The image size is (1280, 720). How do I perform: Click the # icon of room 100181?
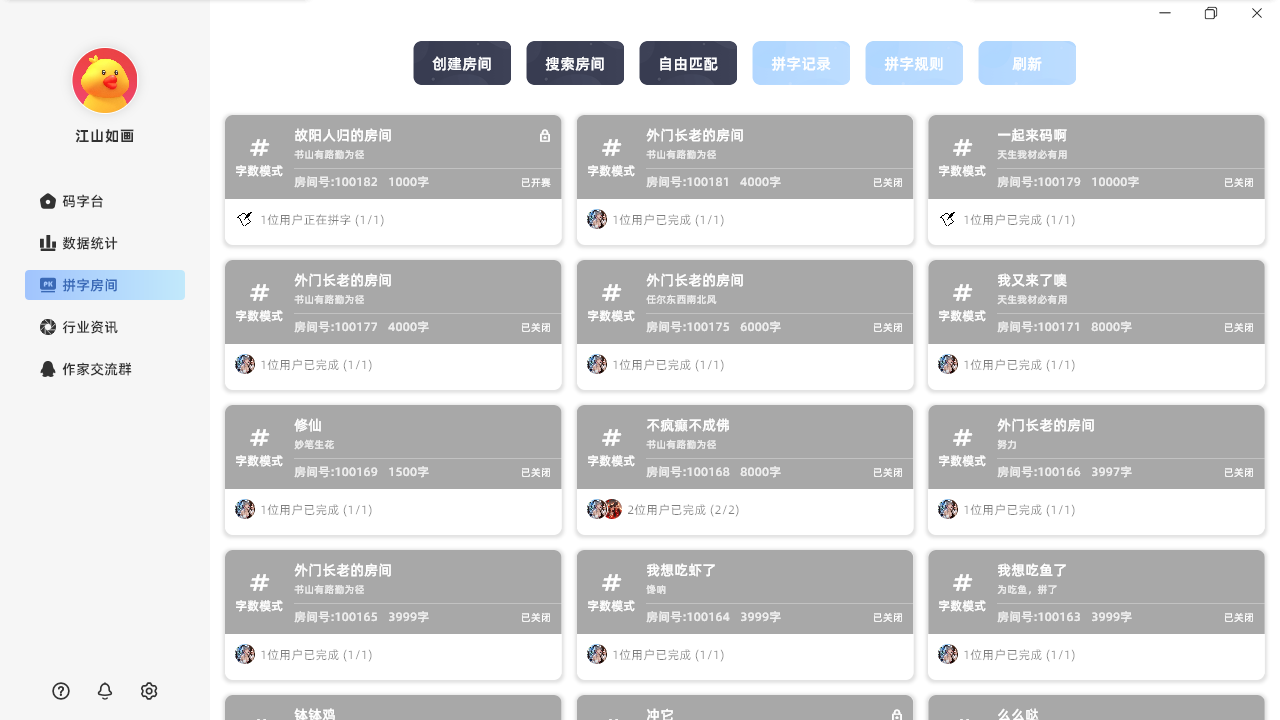coord(611,148)
